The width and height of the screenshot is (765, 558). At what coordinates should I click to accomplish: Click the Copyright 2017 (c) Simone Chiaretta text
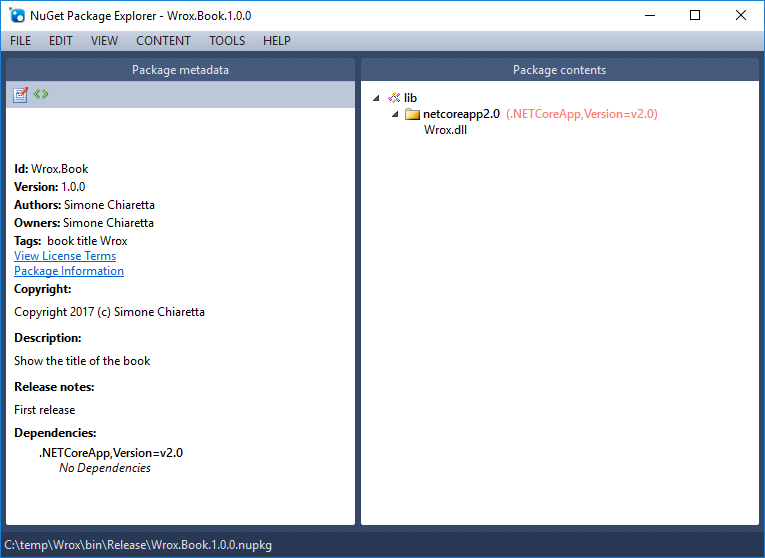coord(109,312)
